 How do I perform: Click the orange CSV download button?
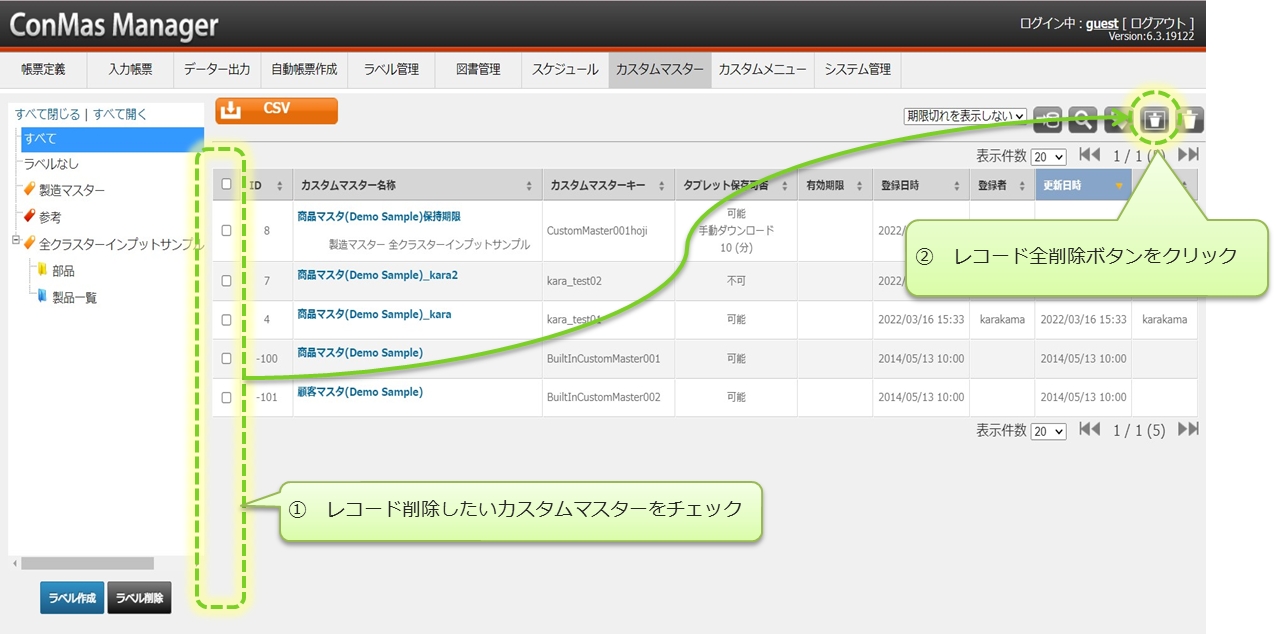276,110
